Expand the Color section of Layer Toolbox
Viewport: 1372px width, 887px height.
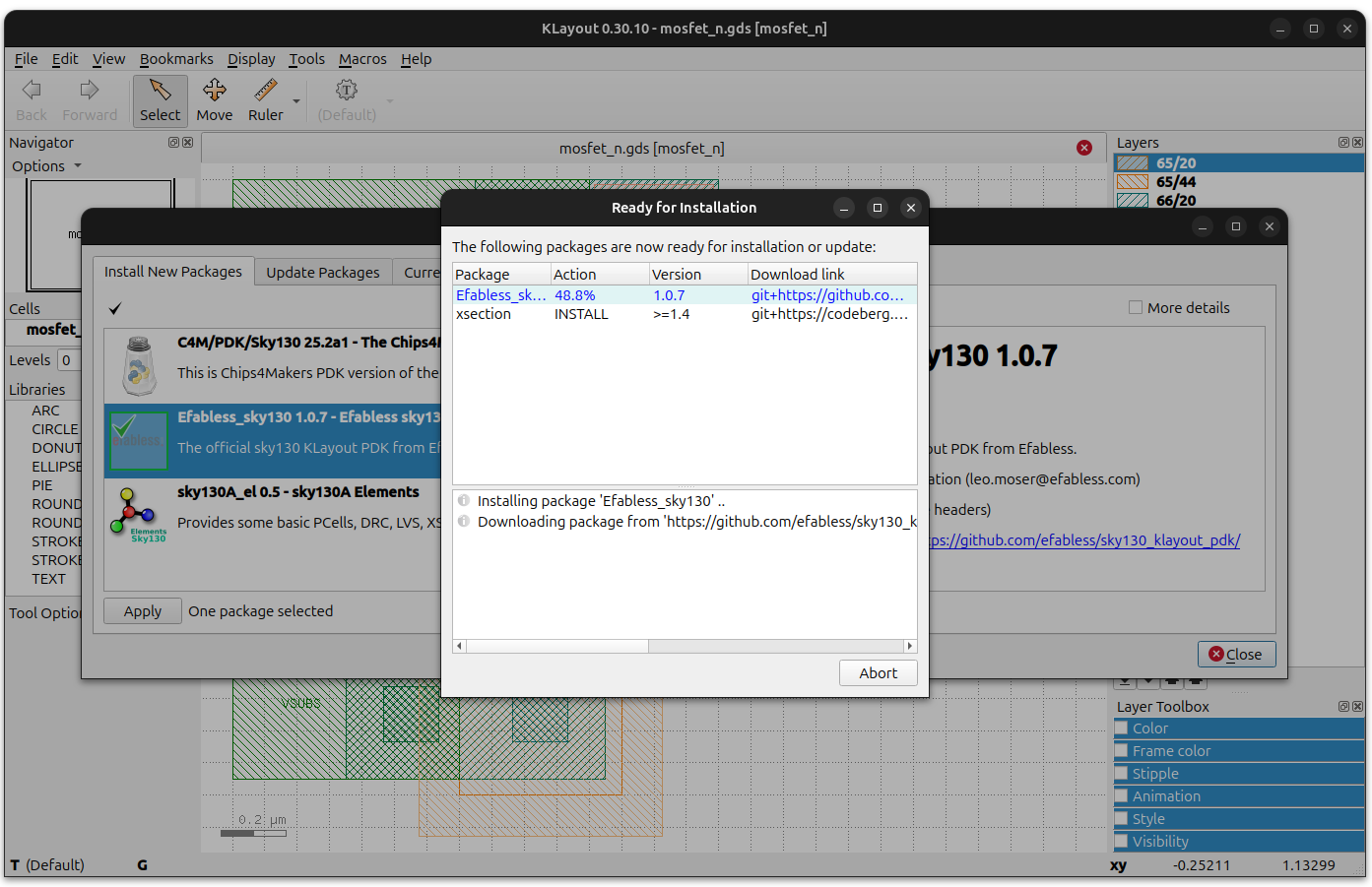[x=1239, y=729]
